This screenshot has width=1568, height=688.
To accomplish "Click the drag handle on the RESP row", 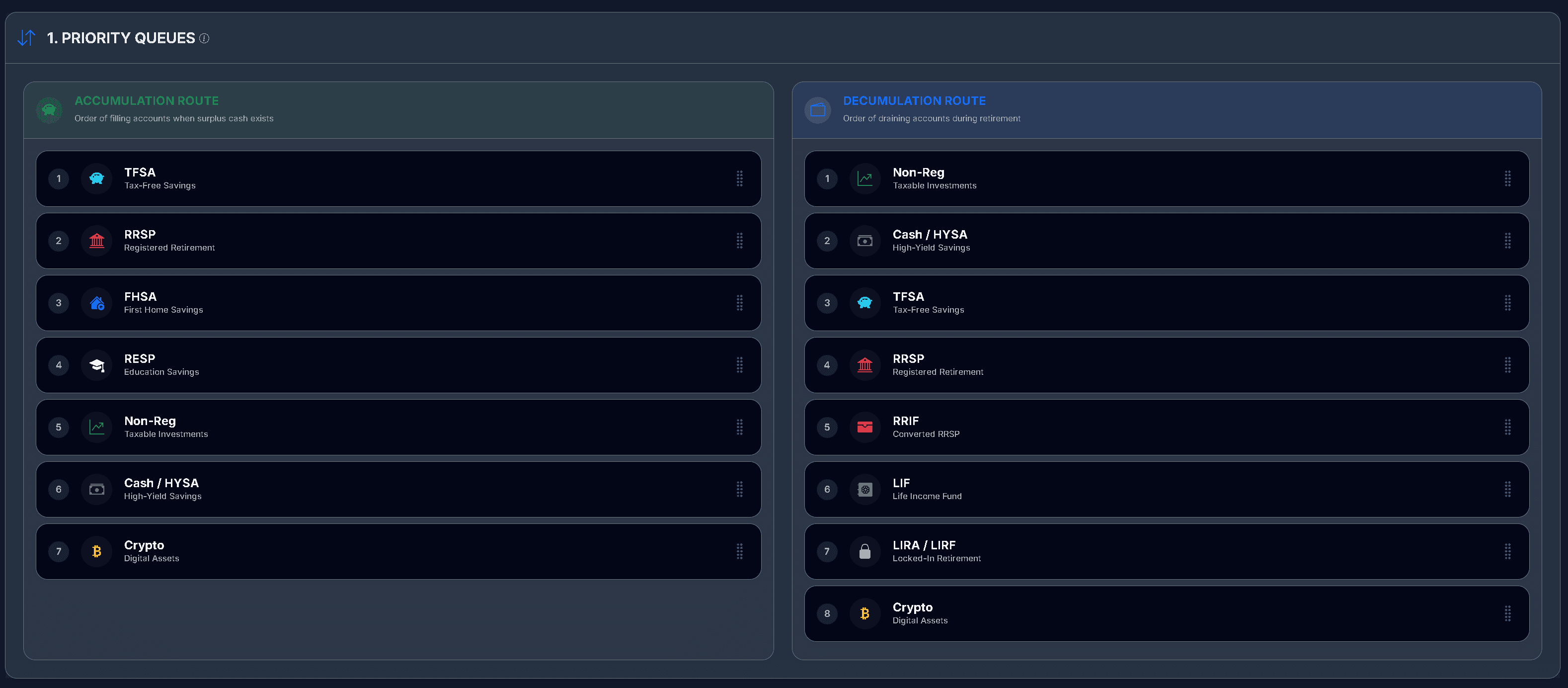I will point(740,365).
